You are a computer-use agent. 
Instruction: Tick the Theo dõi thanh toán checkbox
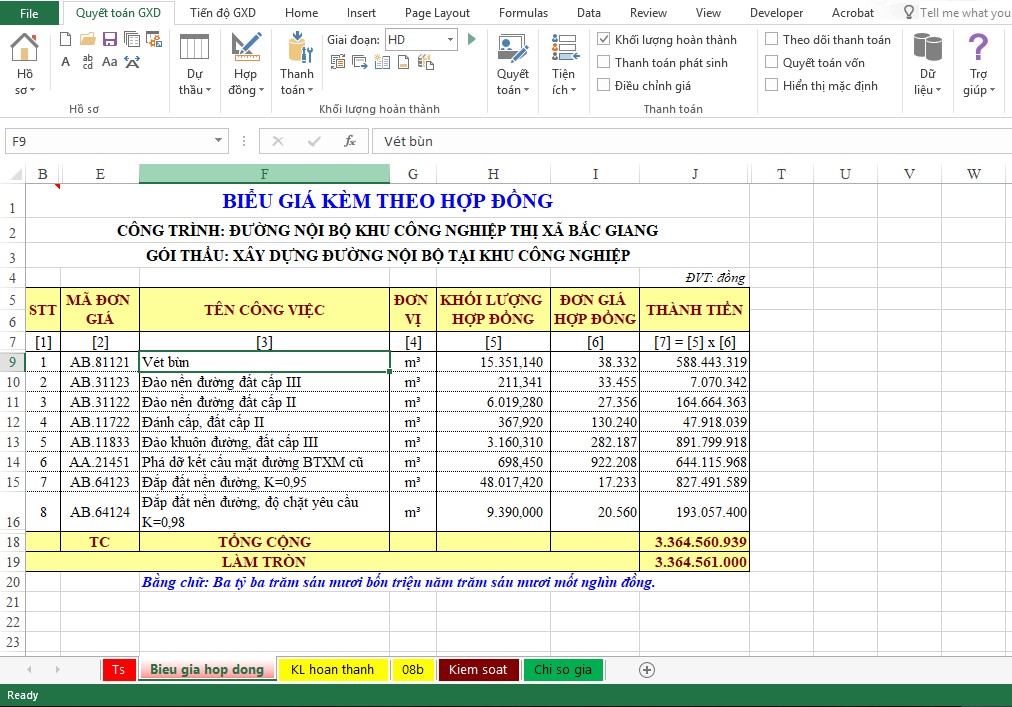[772, 39]
